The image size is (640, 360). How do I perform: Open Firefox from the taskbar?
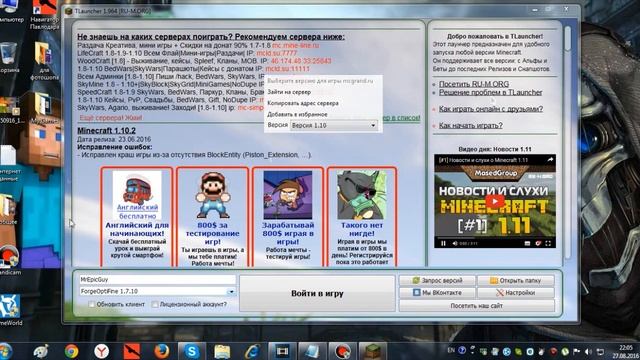(x=162, y=351)
